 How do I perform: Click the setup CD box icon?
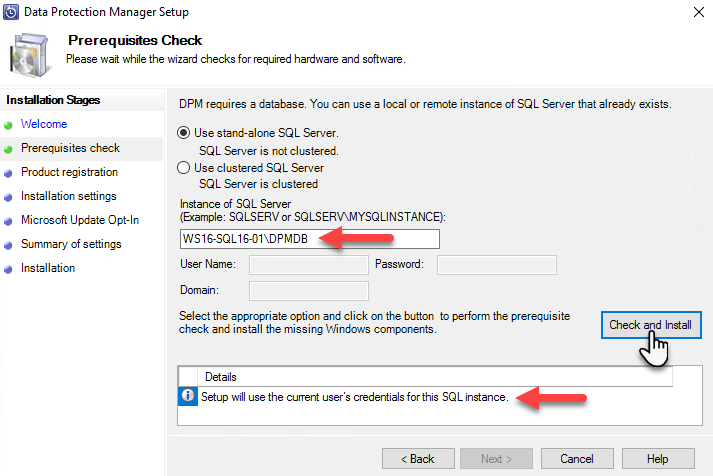click(29, 55)
